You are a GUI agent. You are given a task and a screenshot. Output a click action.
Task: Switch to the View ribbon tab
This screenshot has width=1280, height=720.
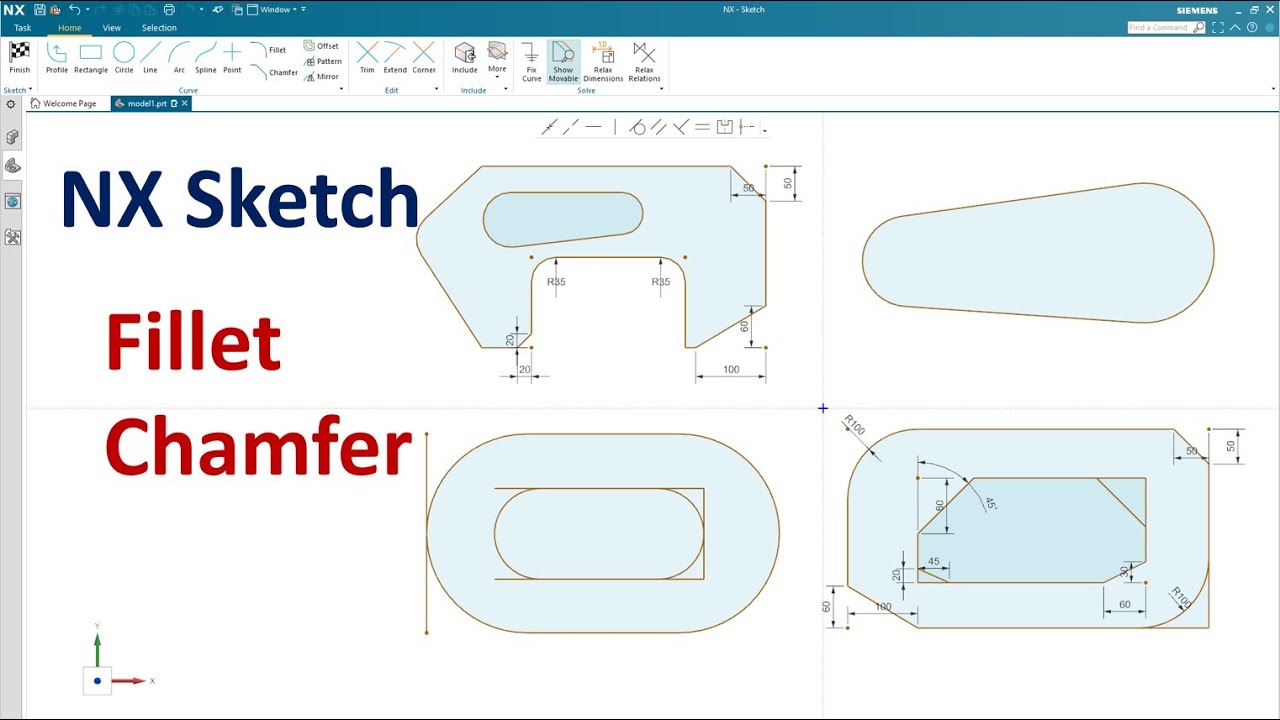[x=112, y=28]
